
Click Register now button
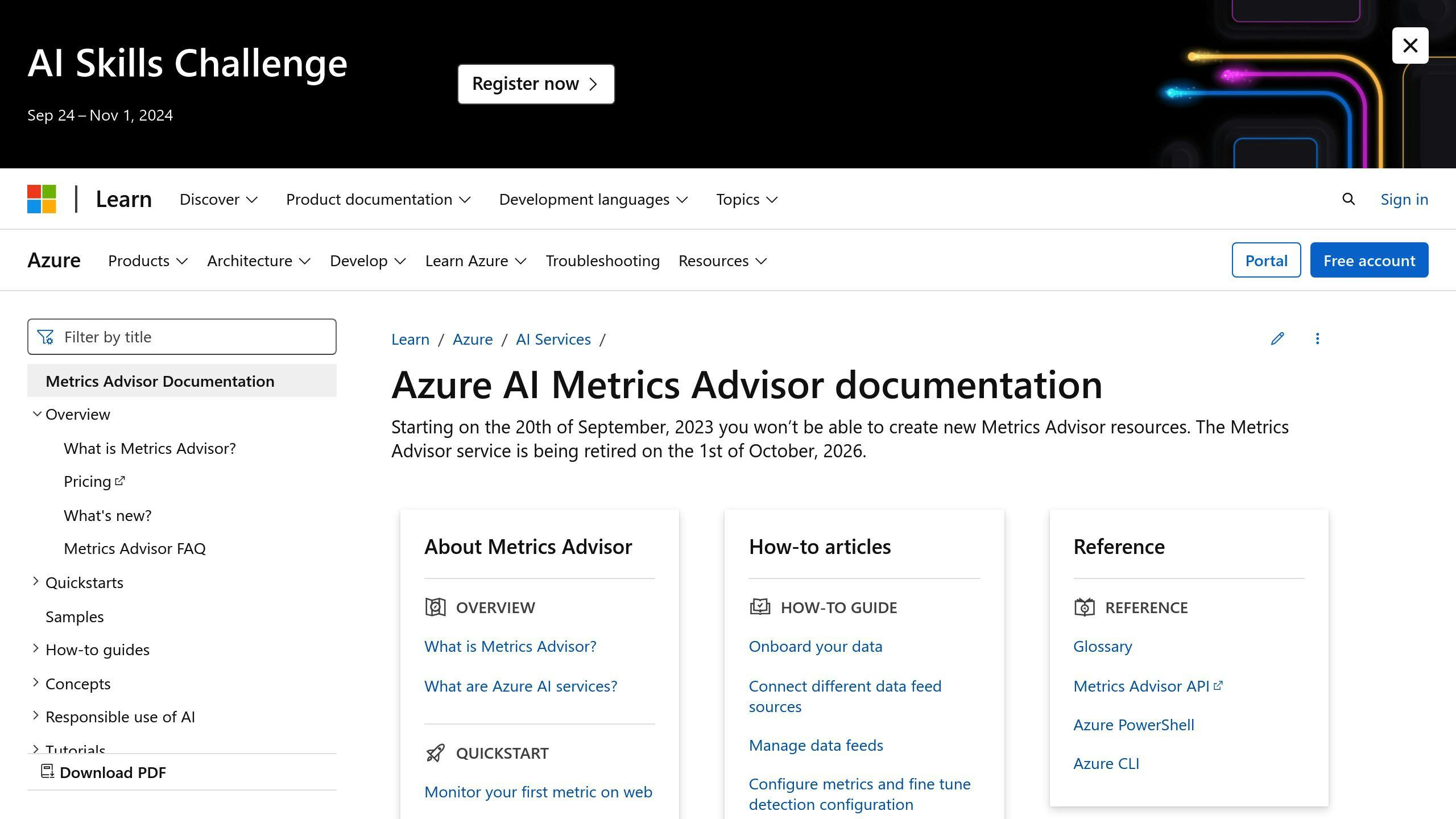(x=536, y=83)
